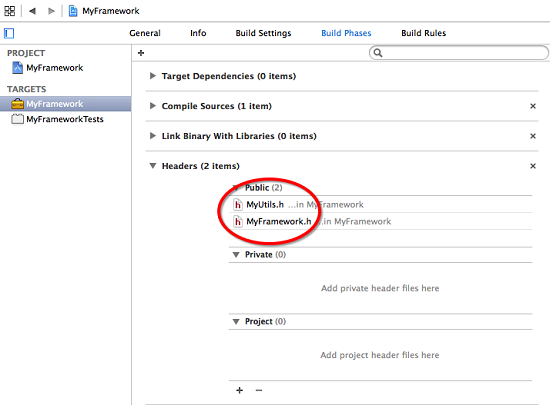The height and width of the screenshot is (405, 550).
Task: Delete the Headers build phase
Action: click(x=533, y=166)
